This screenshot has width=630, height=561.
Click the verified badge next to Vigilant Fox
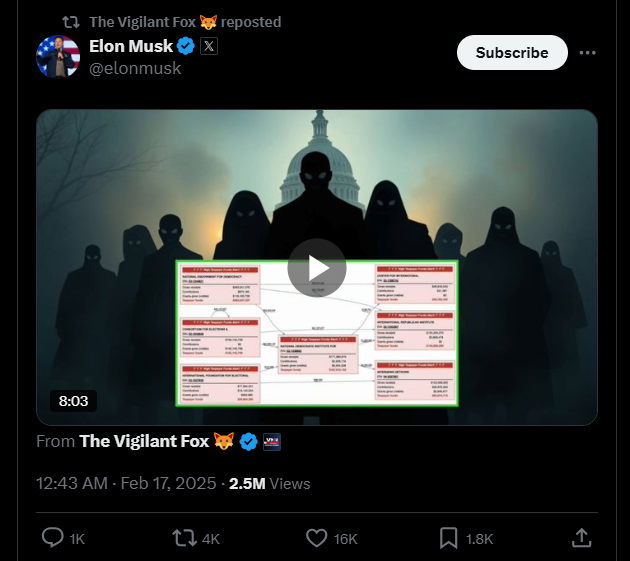(249, 442)
